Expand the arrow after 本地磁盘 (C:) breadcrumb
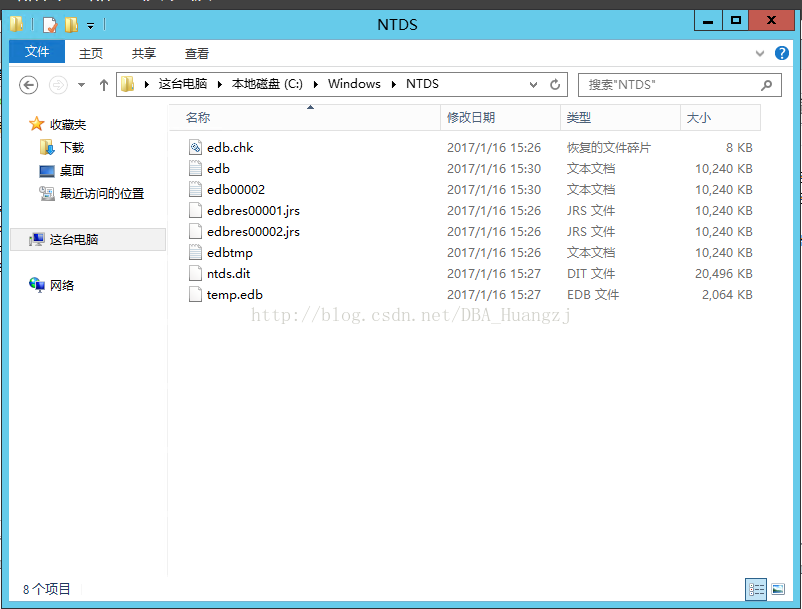Viewport: 802px width, 609px height. tap(316, 84)
